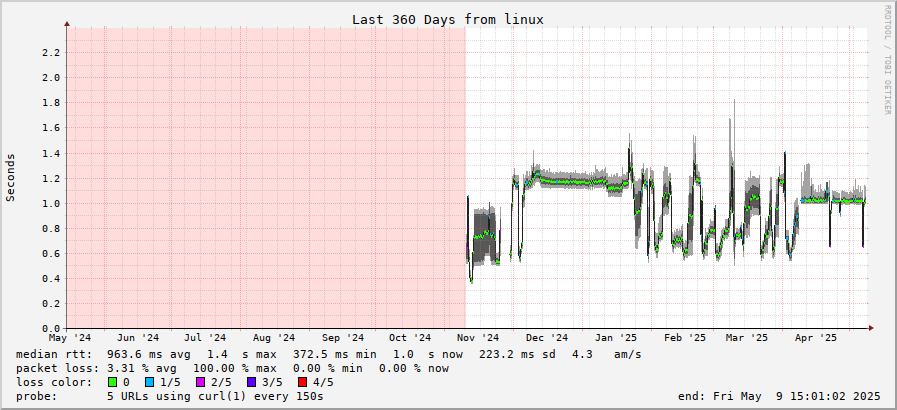
Task: Click the Aug '24 x-axis label
Action: click(273, 338)
